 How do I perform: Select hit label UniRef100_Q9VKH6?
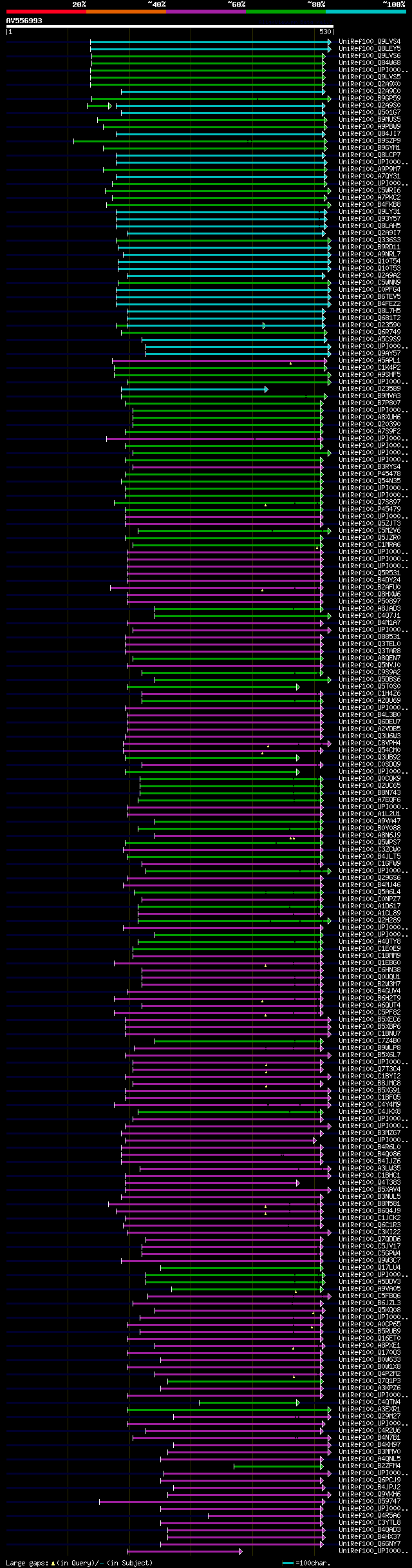click(x=370, y=1494)
